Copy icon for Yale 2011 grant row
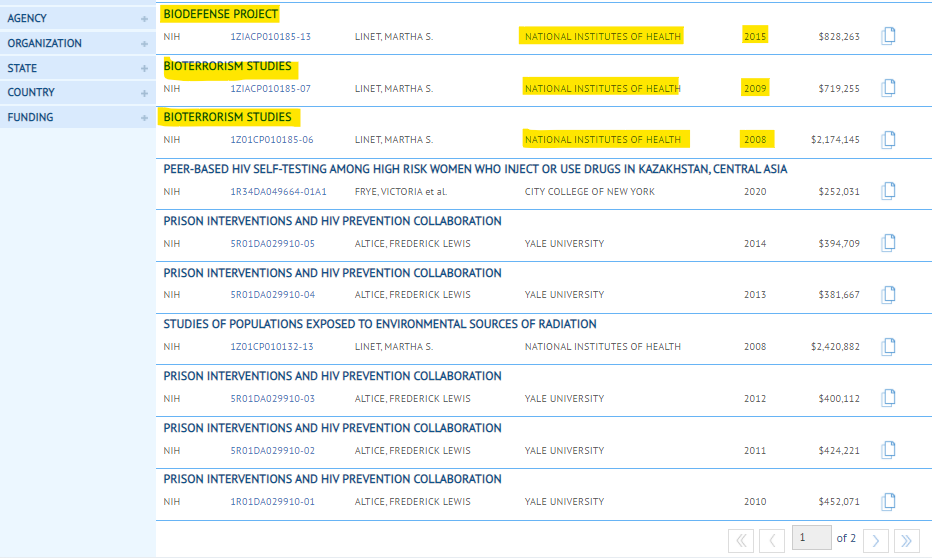This screenshot has height=558, width=932. pos(888,449)
